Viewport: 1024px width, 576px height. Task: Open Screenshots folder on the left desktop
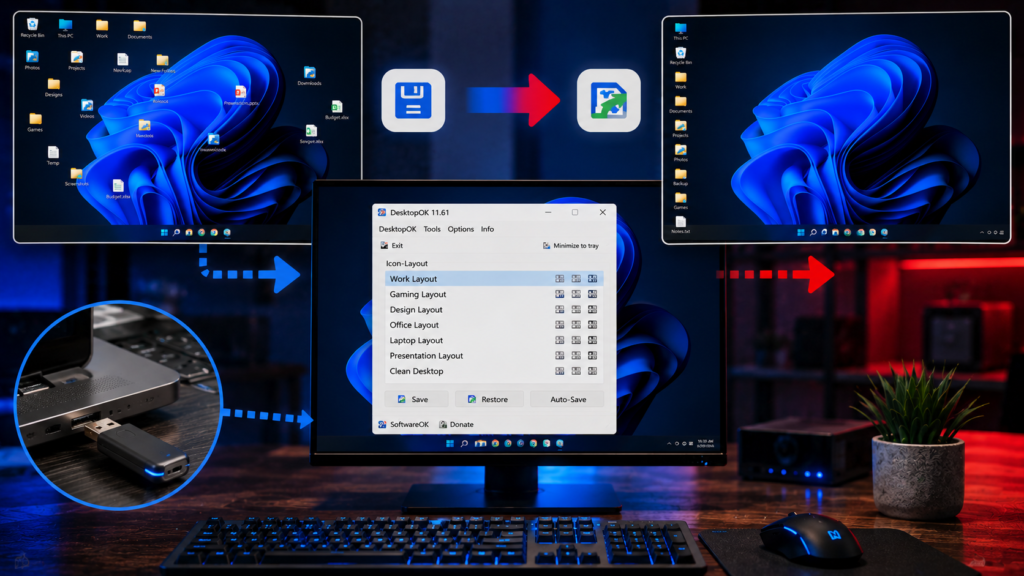[76, 176]
